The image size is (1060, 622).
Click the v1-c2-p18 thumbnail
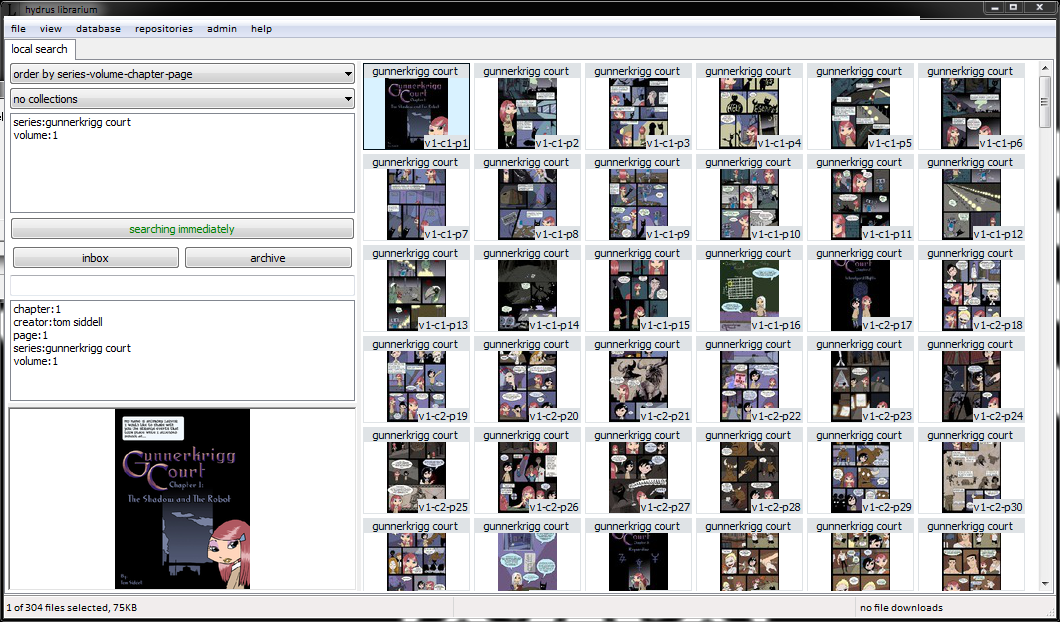(x=971, y=289)
